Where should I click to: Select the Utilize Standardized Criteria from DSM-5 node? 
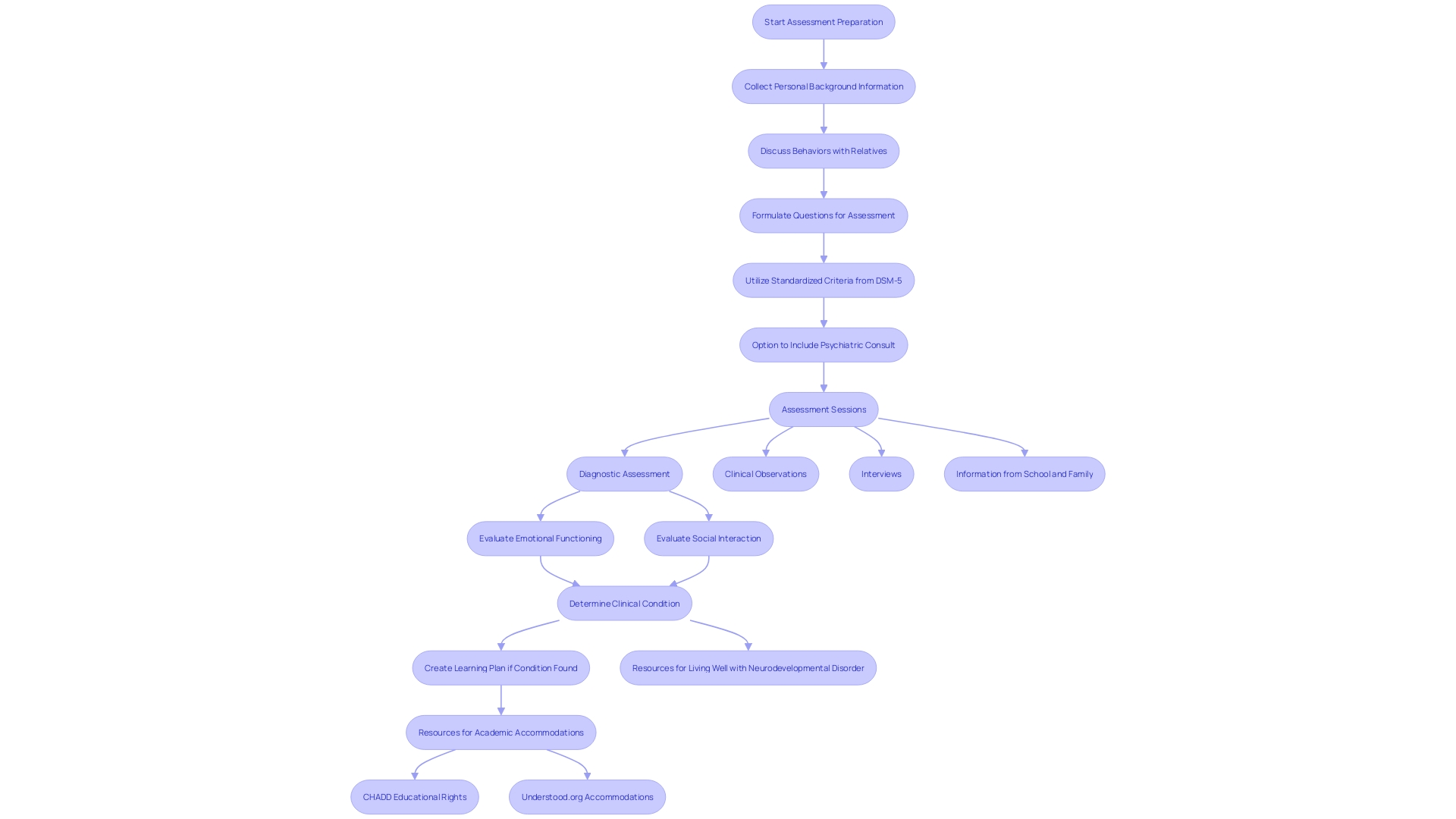coord(823,279)
